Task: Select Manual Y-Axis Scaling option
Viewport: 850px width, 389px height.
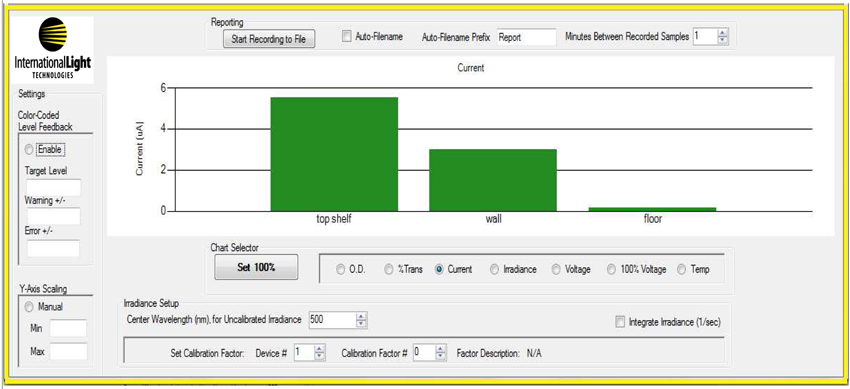Action: click(x=29, y=307)
